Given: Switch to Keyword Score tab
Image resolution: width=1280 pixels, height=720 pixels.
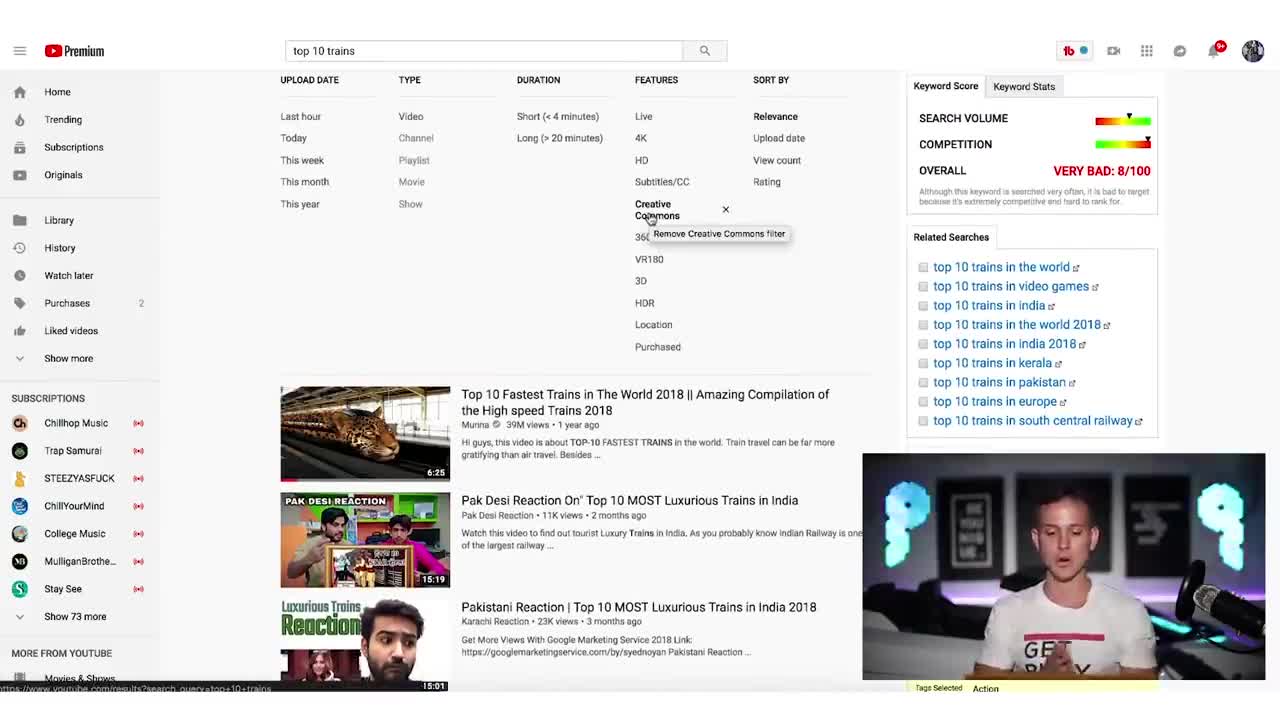Looking at the screenshot, I should (x=945, y=86).
